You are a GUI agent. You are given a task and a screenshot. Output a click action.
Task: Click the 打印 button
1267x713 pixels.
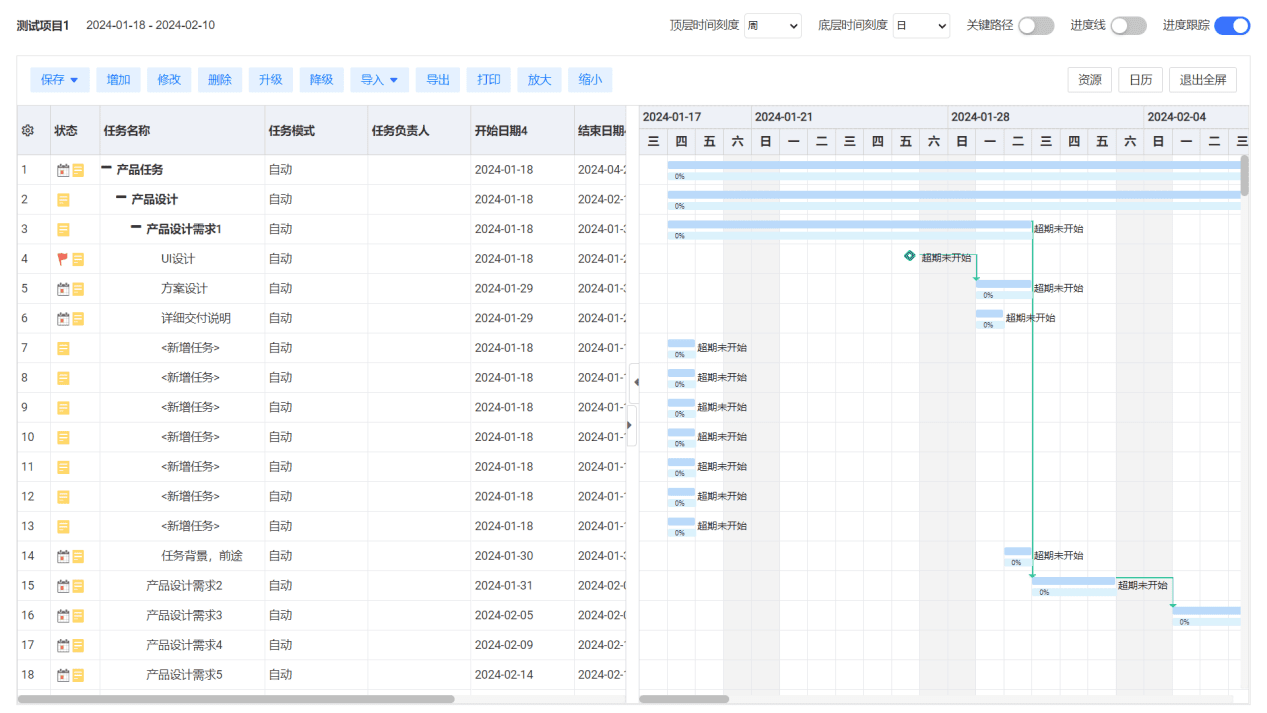[x=489, y=80]
